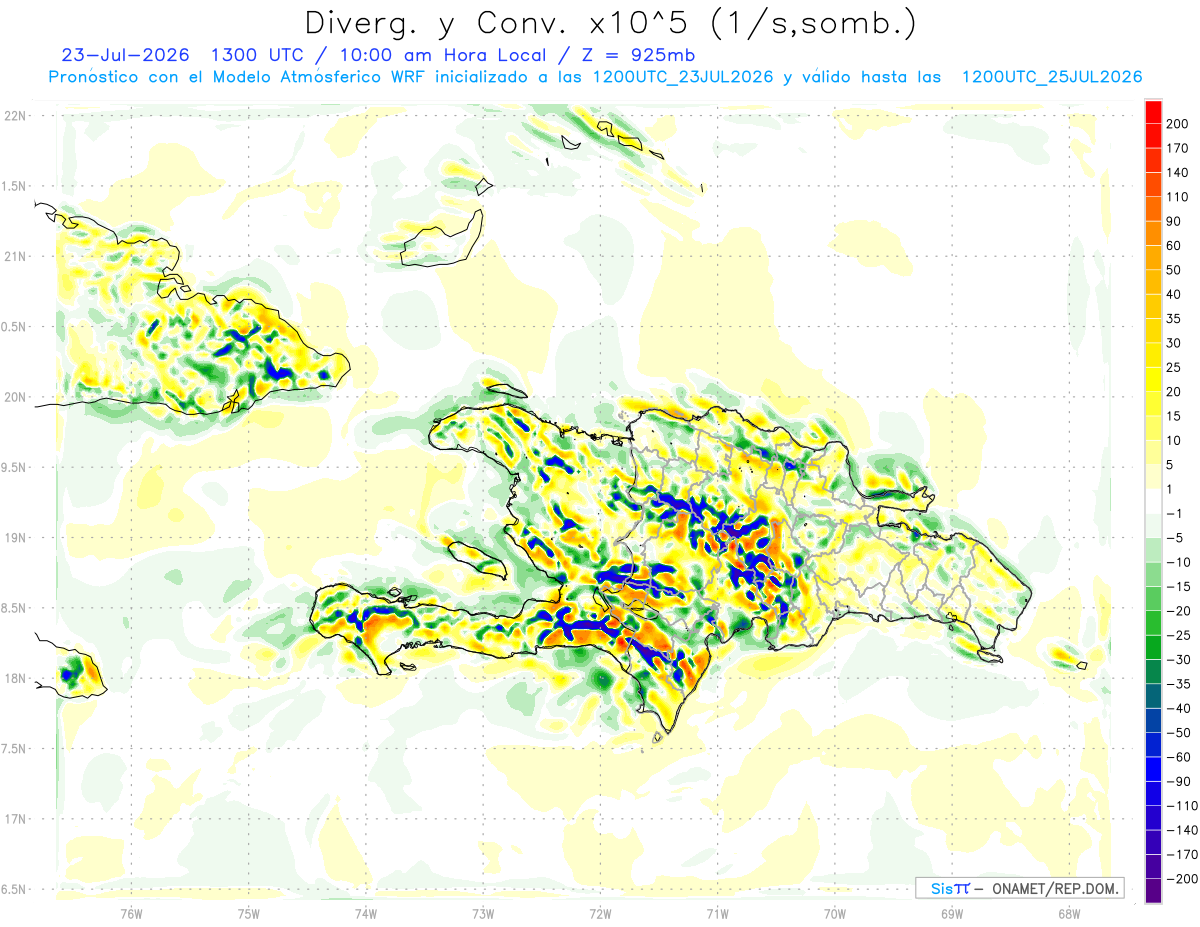Click the positive "40" color bar value

click(x=1175, y=294)
